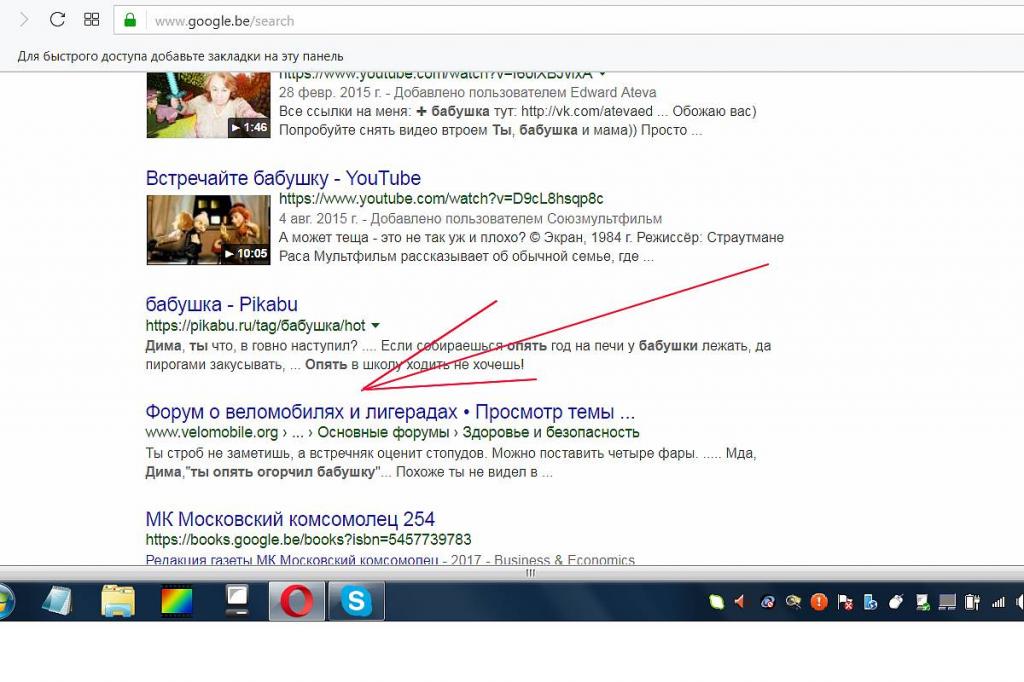Click the red arrow tray icon
1024x682 pixels.
pyautogui.click(x=740, y=601)
